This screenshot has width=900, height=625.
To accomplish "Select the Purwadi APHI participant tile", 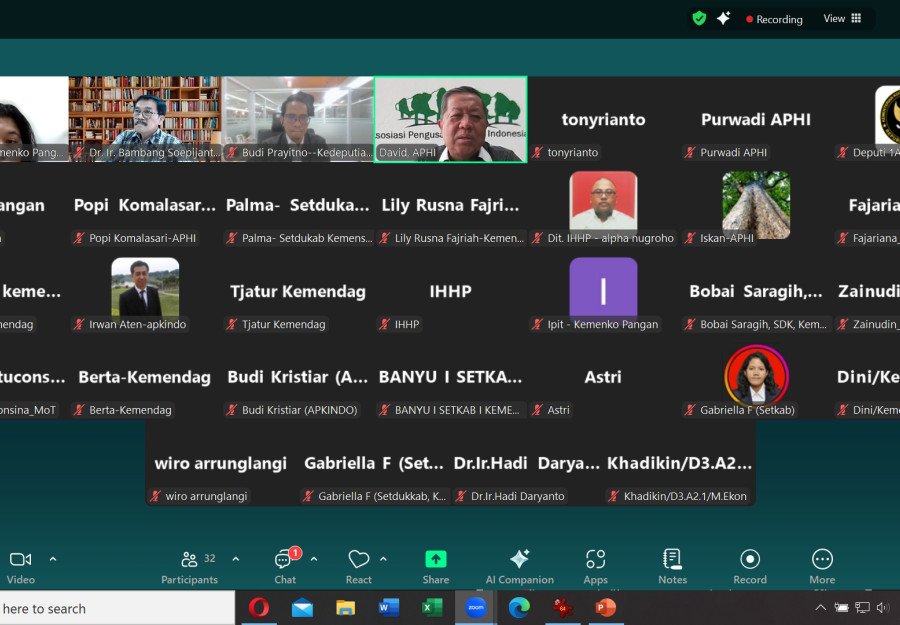I will coord(756,119).
